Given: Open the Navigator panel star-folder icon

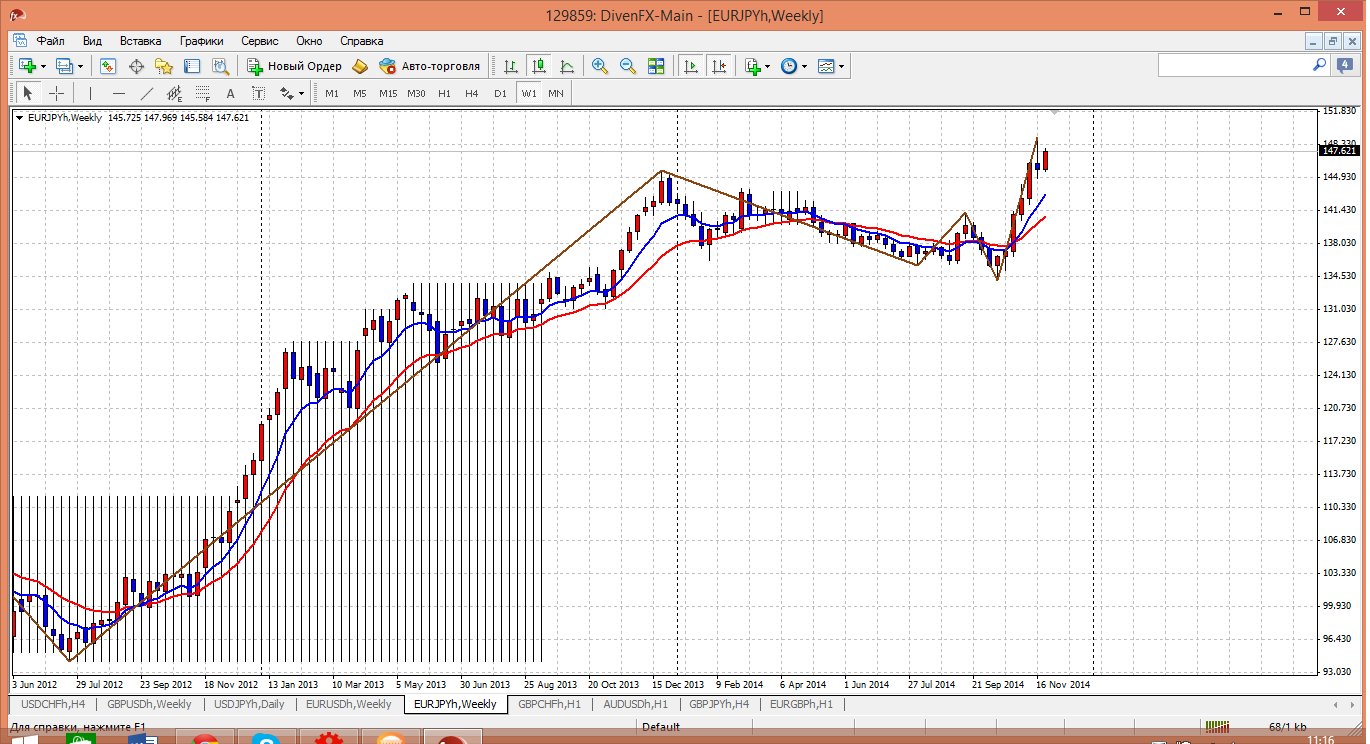Looking at the screenshot, I should [x=164, y=66].
